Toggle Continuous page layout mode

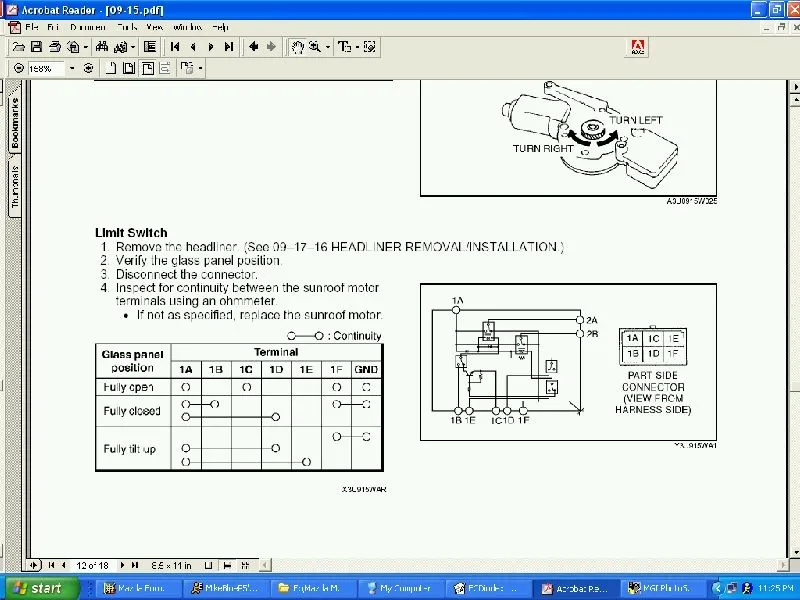coord(228,565)
